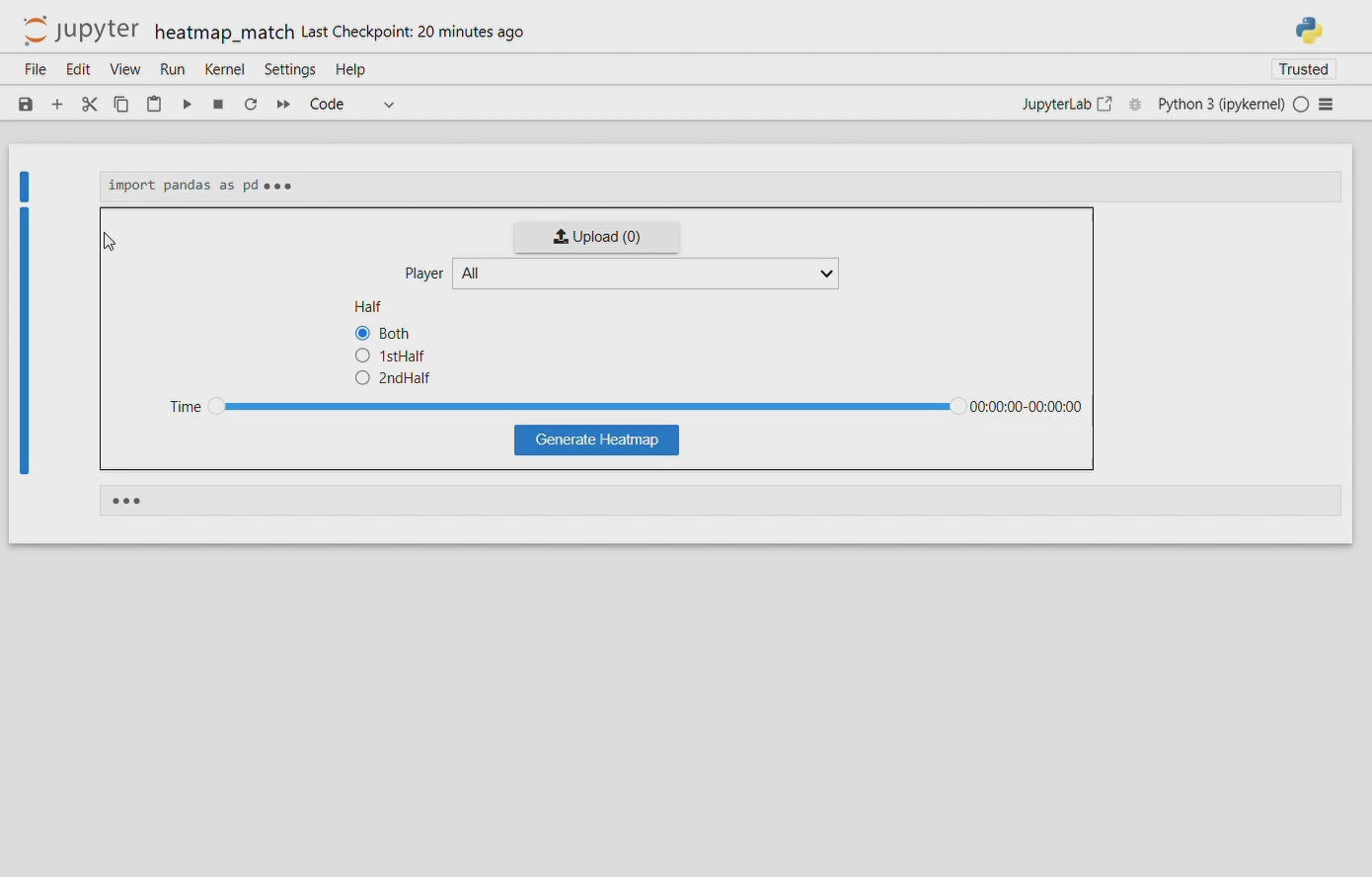The width and height of the screenshot is (1372, 877).
Task: Open the Settings menu
Action: coord(289,69)
